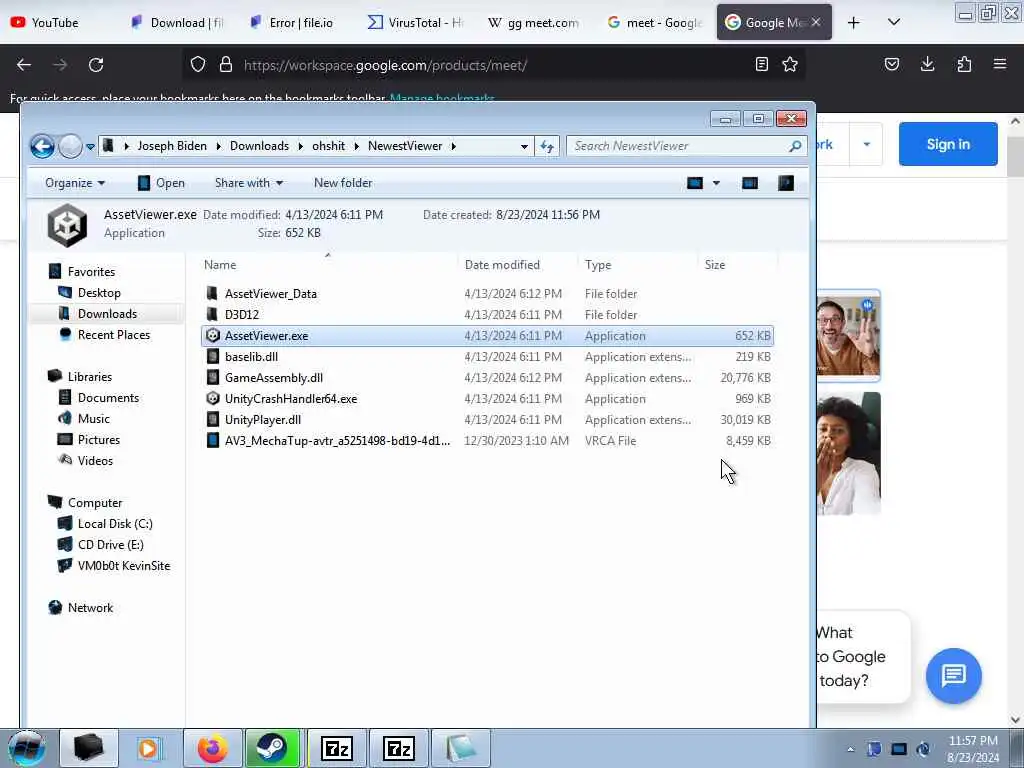This screenshot has width=1024, height=768.
Task: Change your view icon in Explorer
Action: coord(695,183)
